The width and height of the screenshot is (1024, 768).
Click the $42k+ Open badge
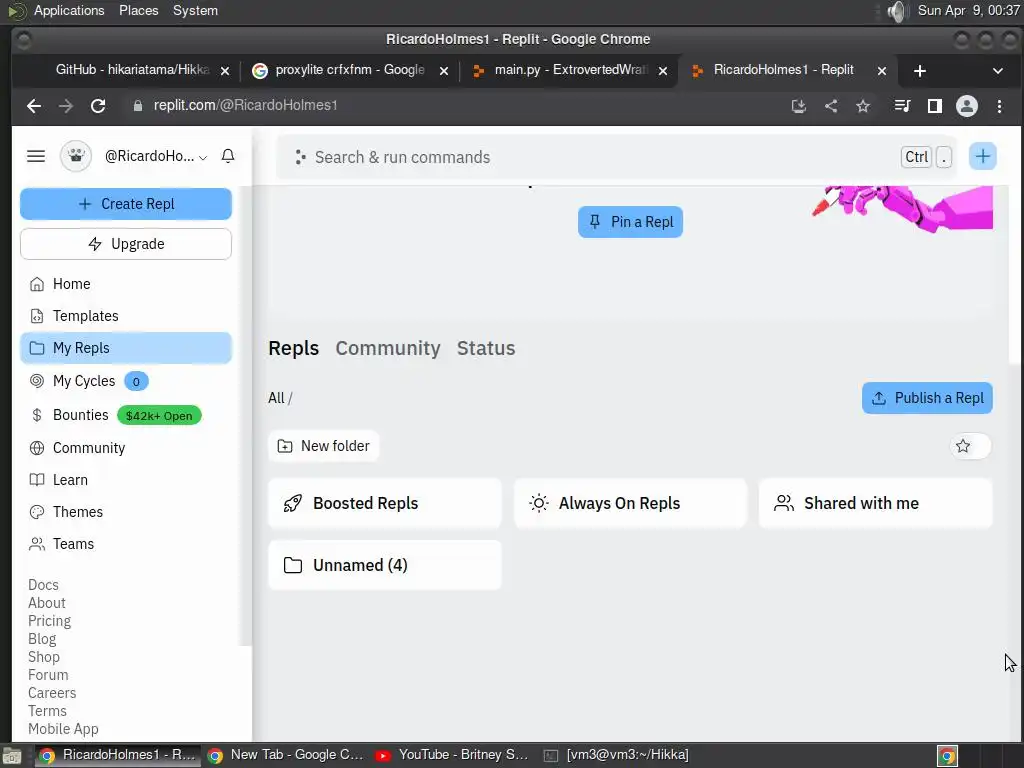point(159,416)
